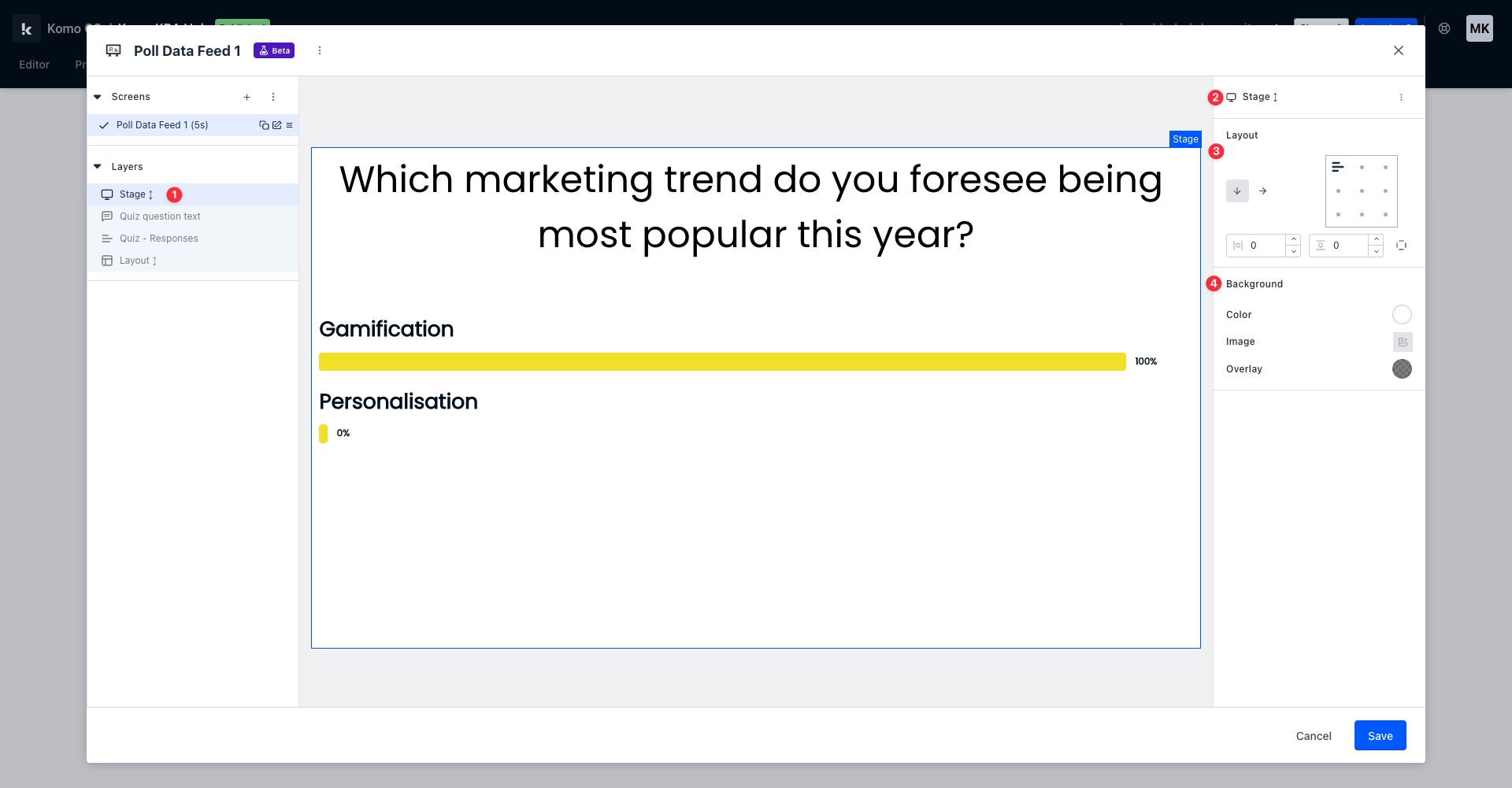
Task: Add a new screen with the plus icon
Action: (246, 97)
